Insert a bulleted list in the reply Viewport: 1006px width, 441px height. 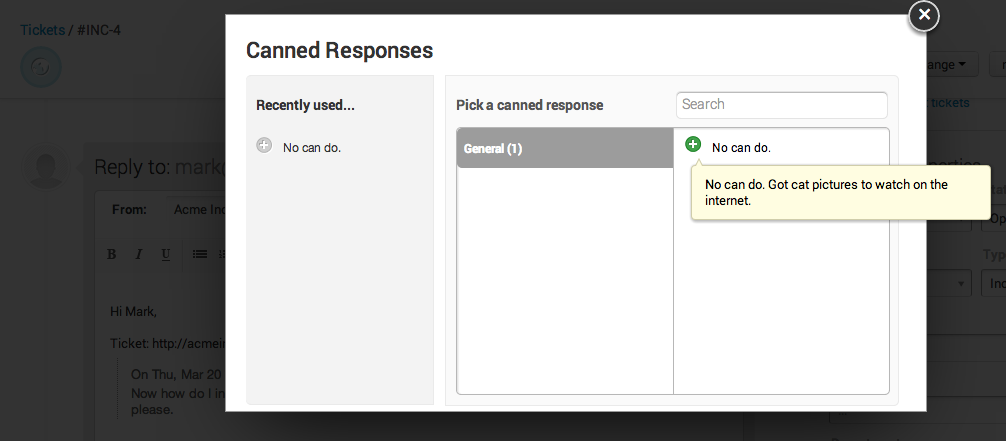pyautogui.click(x=199, y=254)
